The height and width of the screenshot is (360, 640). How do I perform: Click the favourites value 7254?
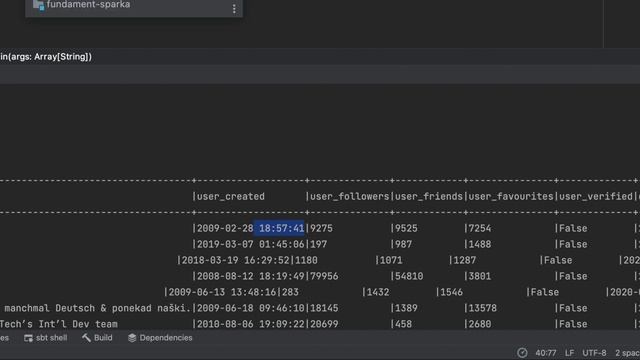click(x=480, y=229)
